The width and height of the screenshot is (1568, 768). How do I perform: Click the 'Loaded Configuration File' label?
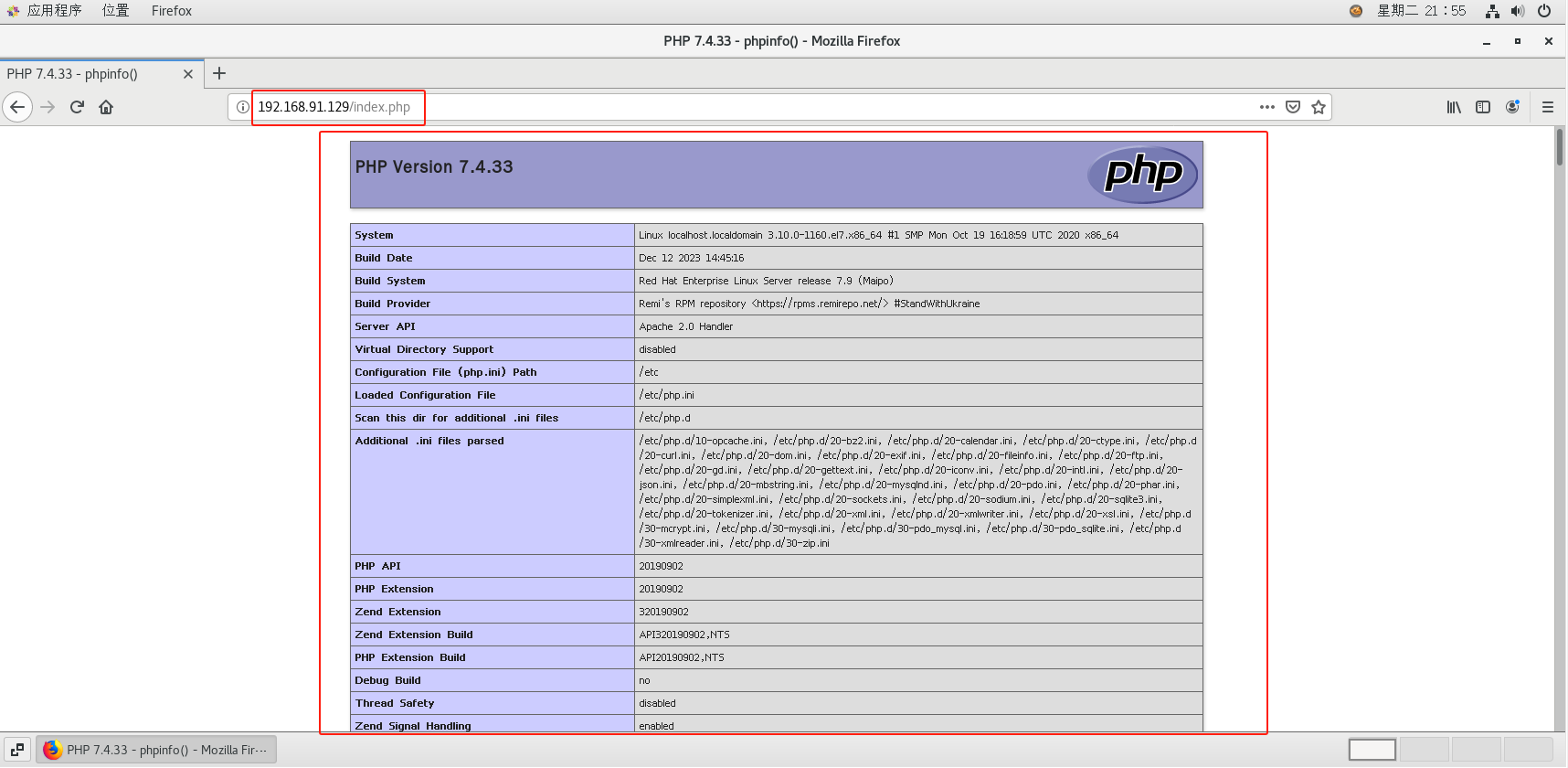pyautogui.click(x=425, y=395)
